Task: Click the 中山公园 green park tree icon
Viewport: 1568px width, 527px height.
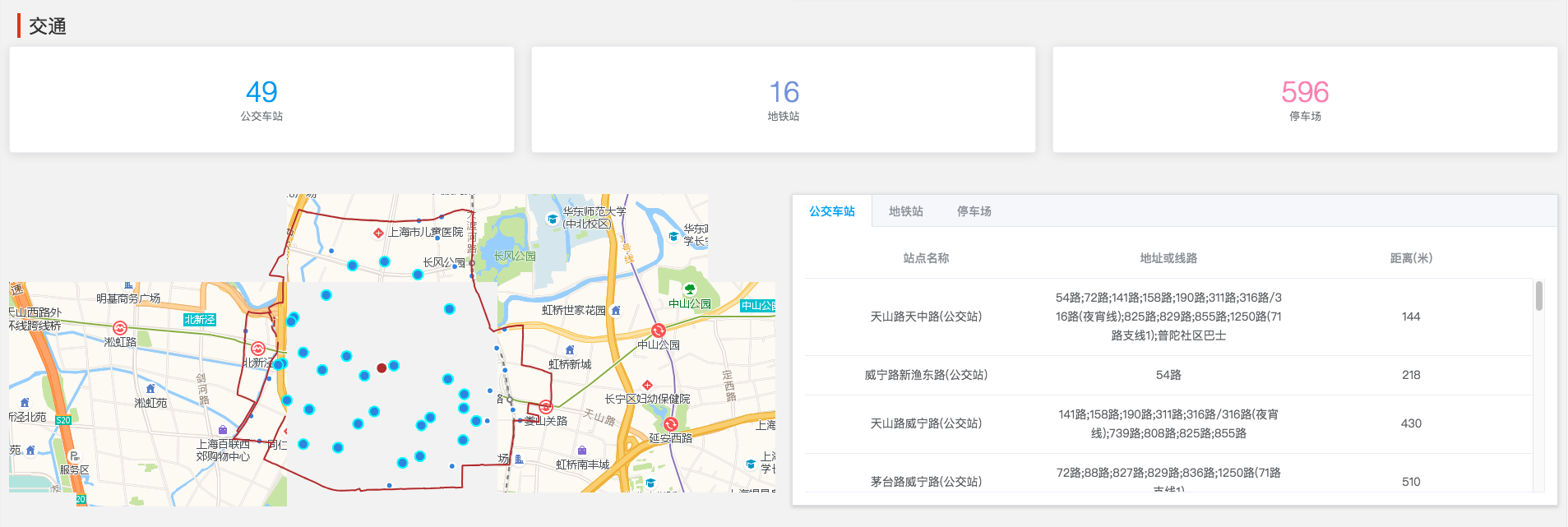Action: (x=690, y=289)
